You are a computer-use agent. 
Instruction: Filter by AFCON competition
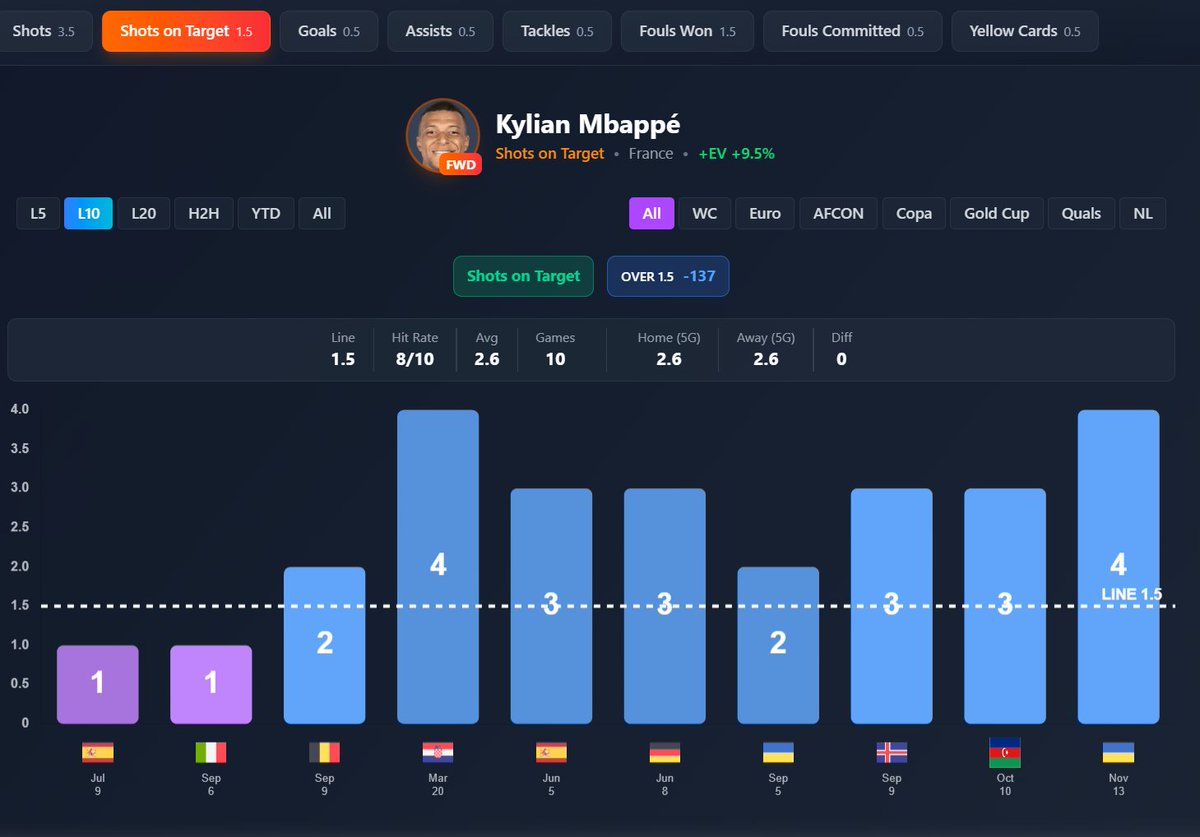click(x=839, y=213)
